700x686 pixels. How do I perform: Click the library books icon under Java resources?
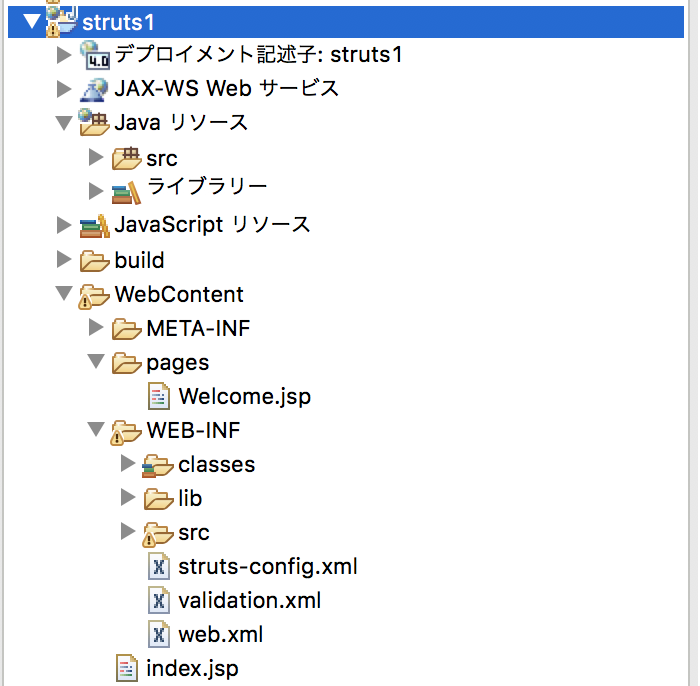[x=126, y=193]
